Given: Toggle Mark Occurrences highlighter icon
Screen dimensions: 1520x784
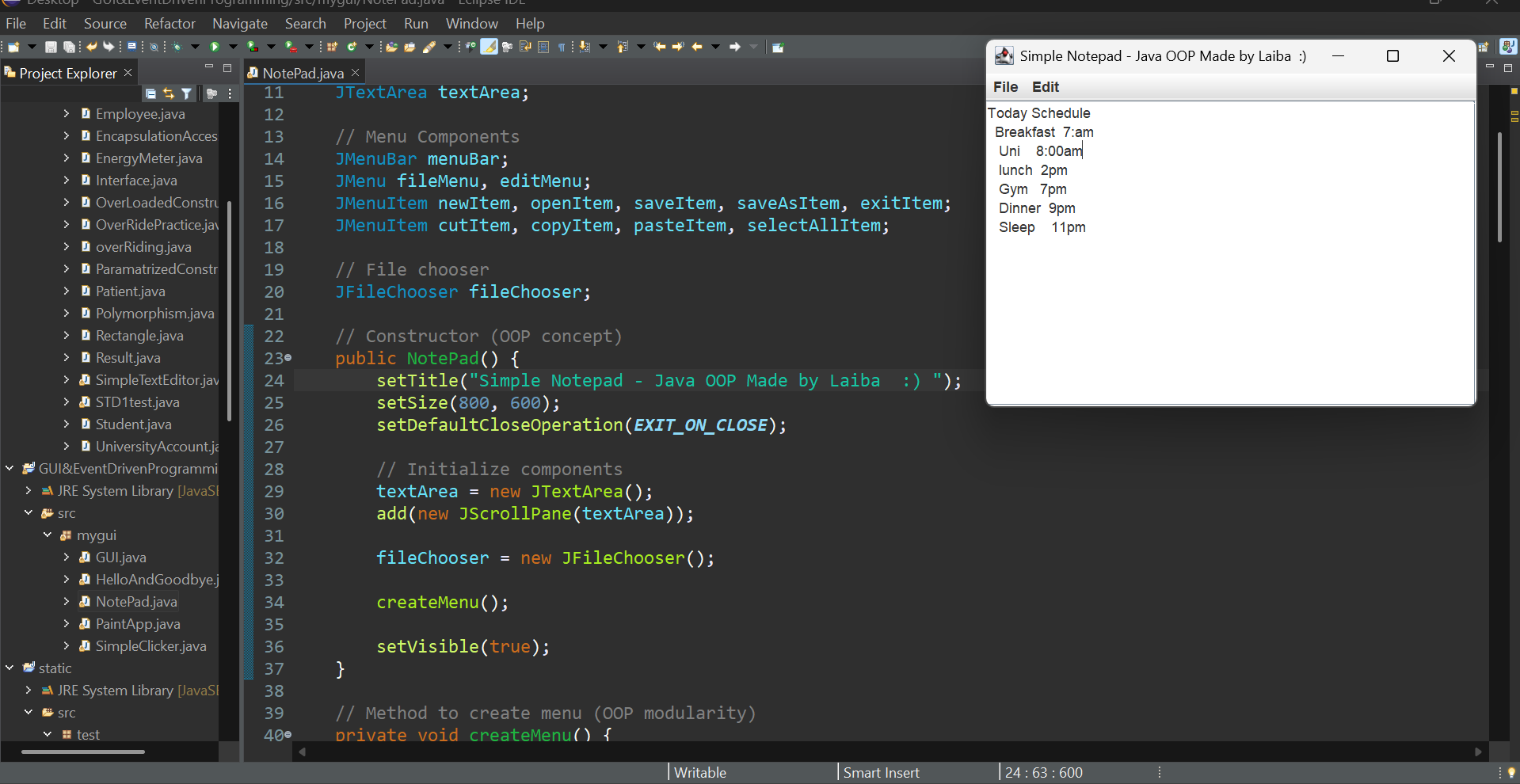Looking at the screenshot, I should pyautogui.click(x=489, y=47).
